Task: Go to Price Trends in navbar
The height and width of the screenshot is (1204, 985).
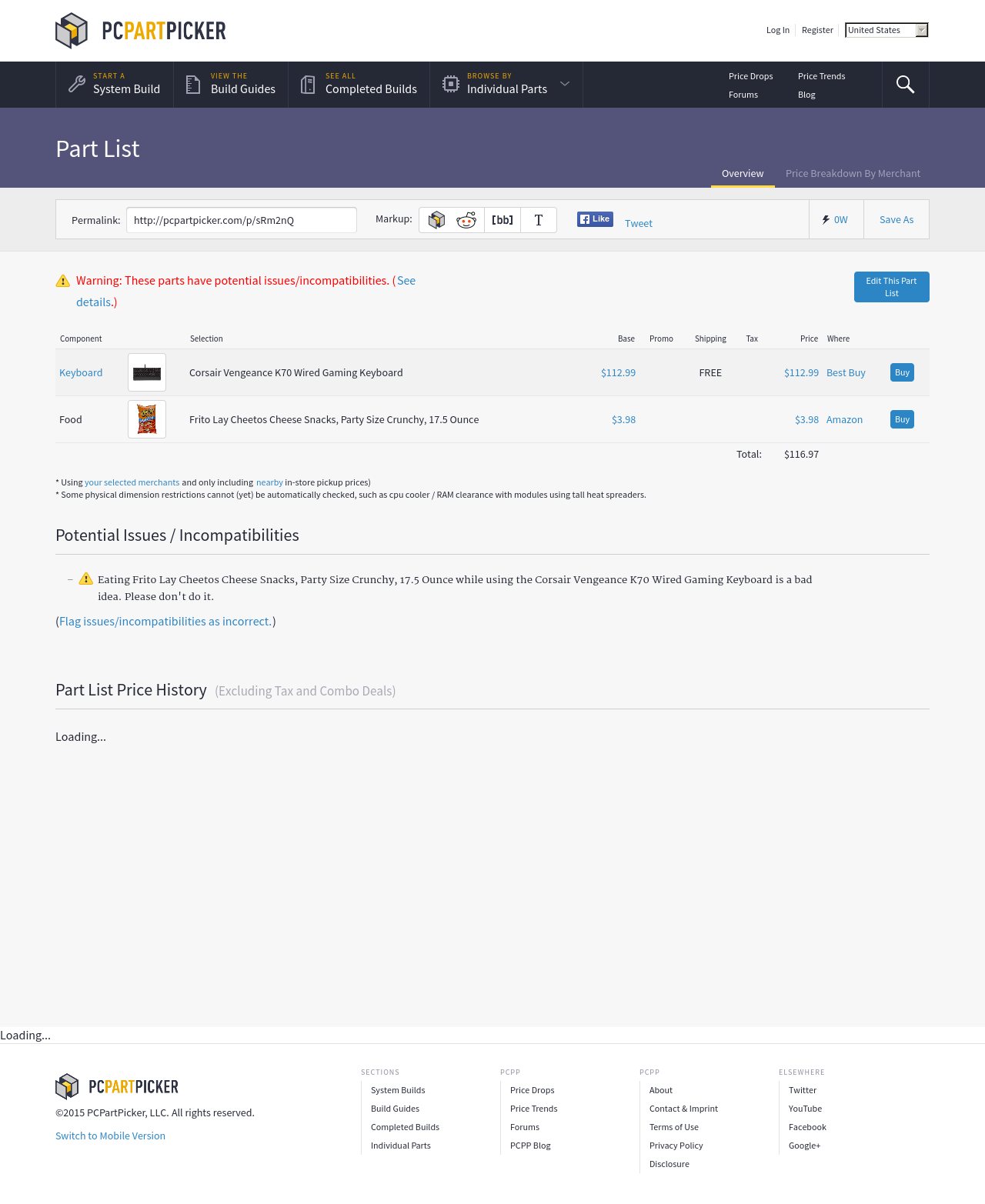Action: pyautogui.click(x=822, y=76)
